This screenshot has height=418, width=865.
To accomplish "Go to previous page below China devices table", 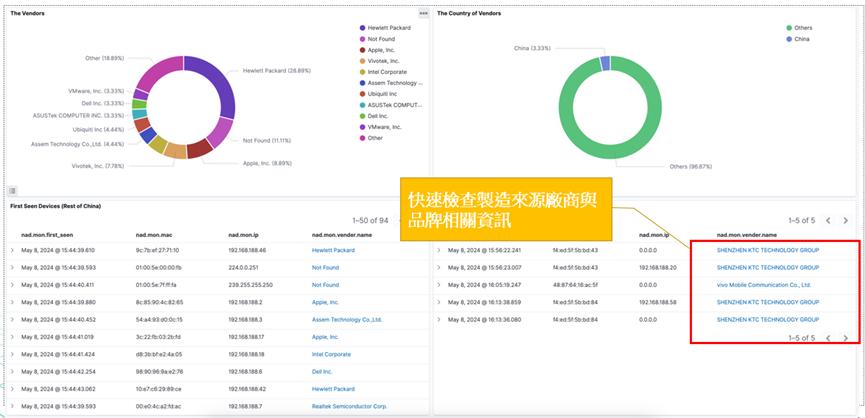I will coord(828,338).
